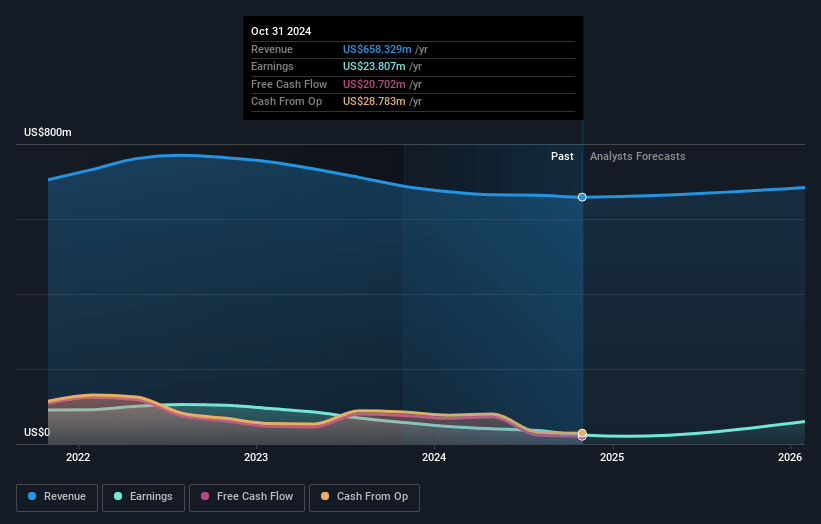
Task: Click the US$658.329m revenue value
Action: (x=377, y=49)
